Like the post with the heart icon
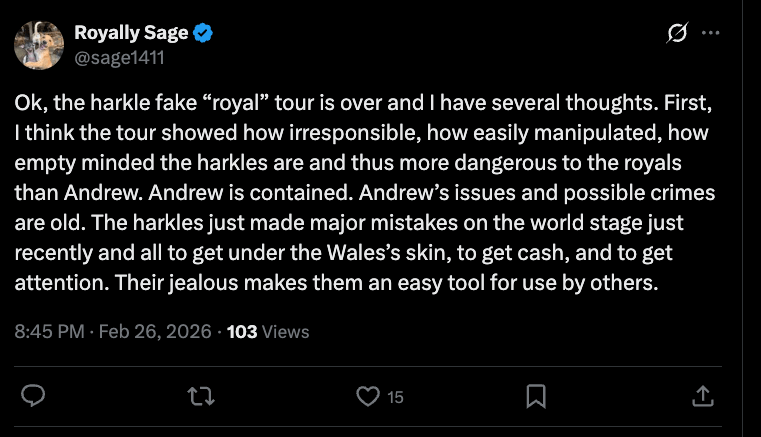 pyautogui.click(x=368, y=396)
